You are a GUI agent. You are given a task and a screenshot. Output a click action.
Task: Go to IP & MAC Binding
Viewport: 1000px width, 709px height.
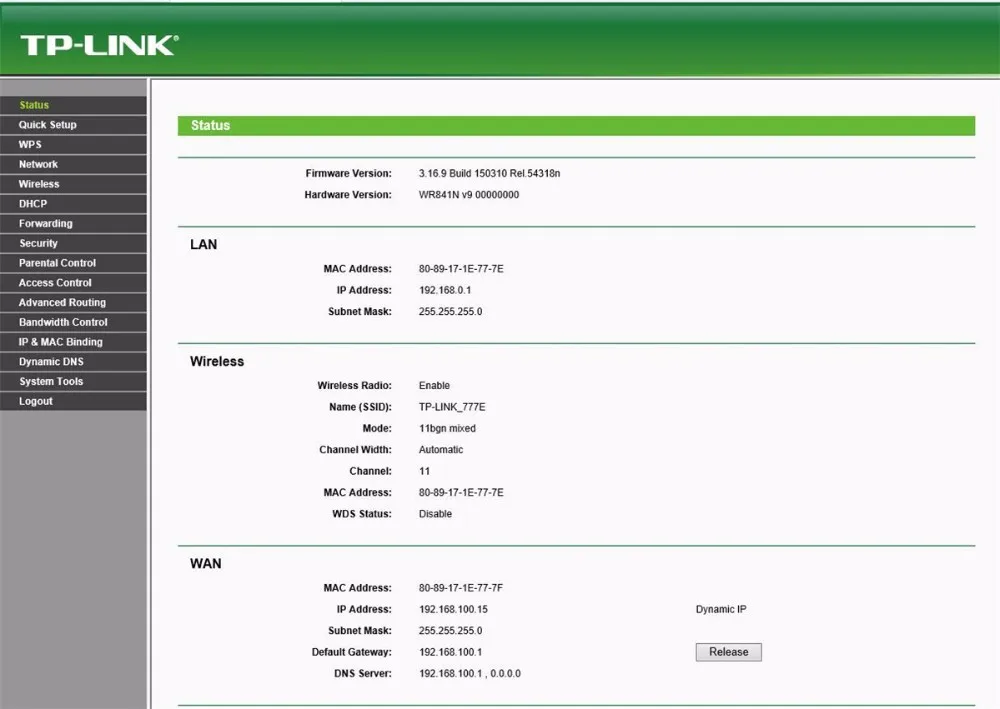click(73, 342)
